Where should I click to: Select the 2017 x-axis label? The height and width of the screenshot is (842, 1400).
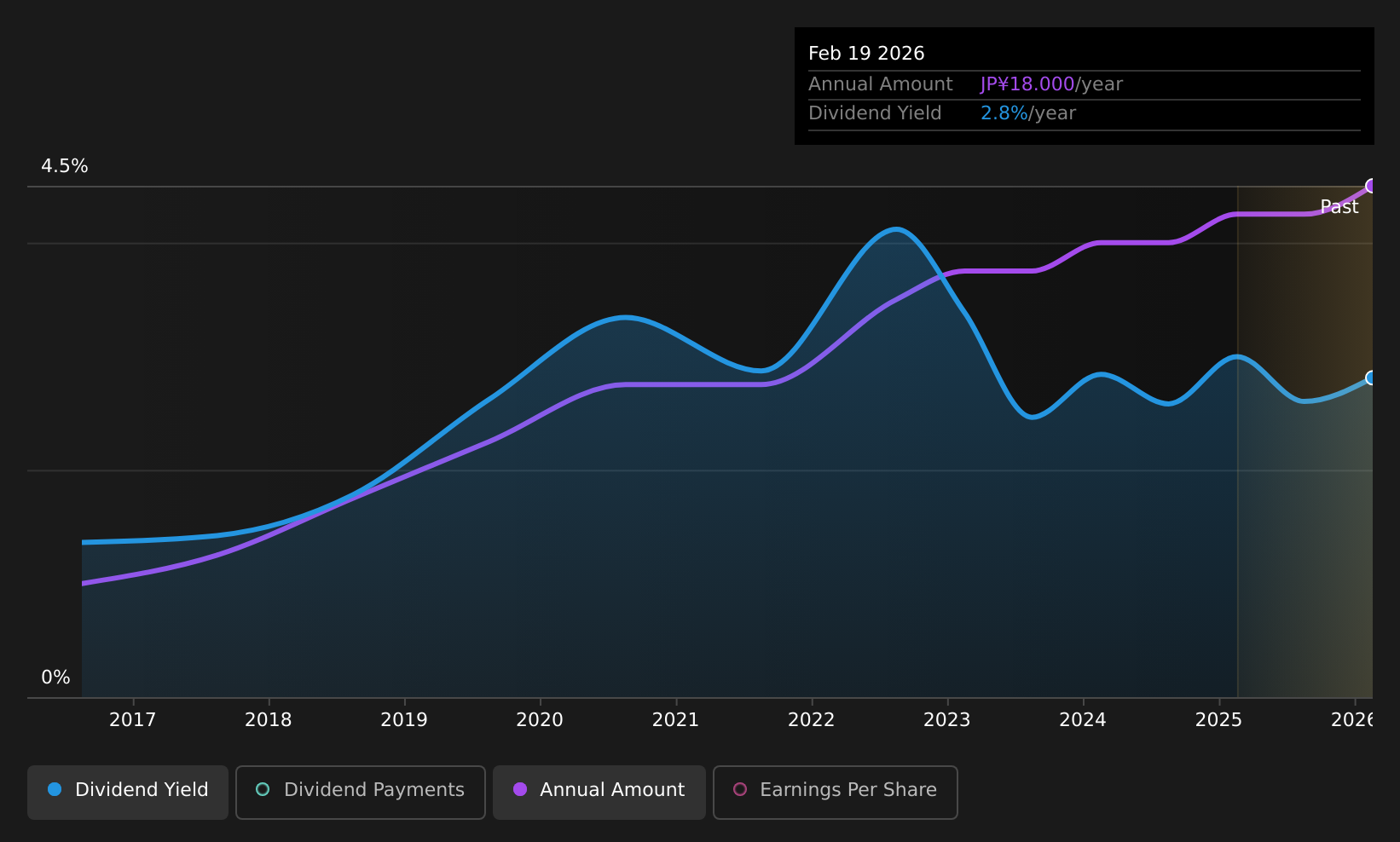[x=133, y=720]
